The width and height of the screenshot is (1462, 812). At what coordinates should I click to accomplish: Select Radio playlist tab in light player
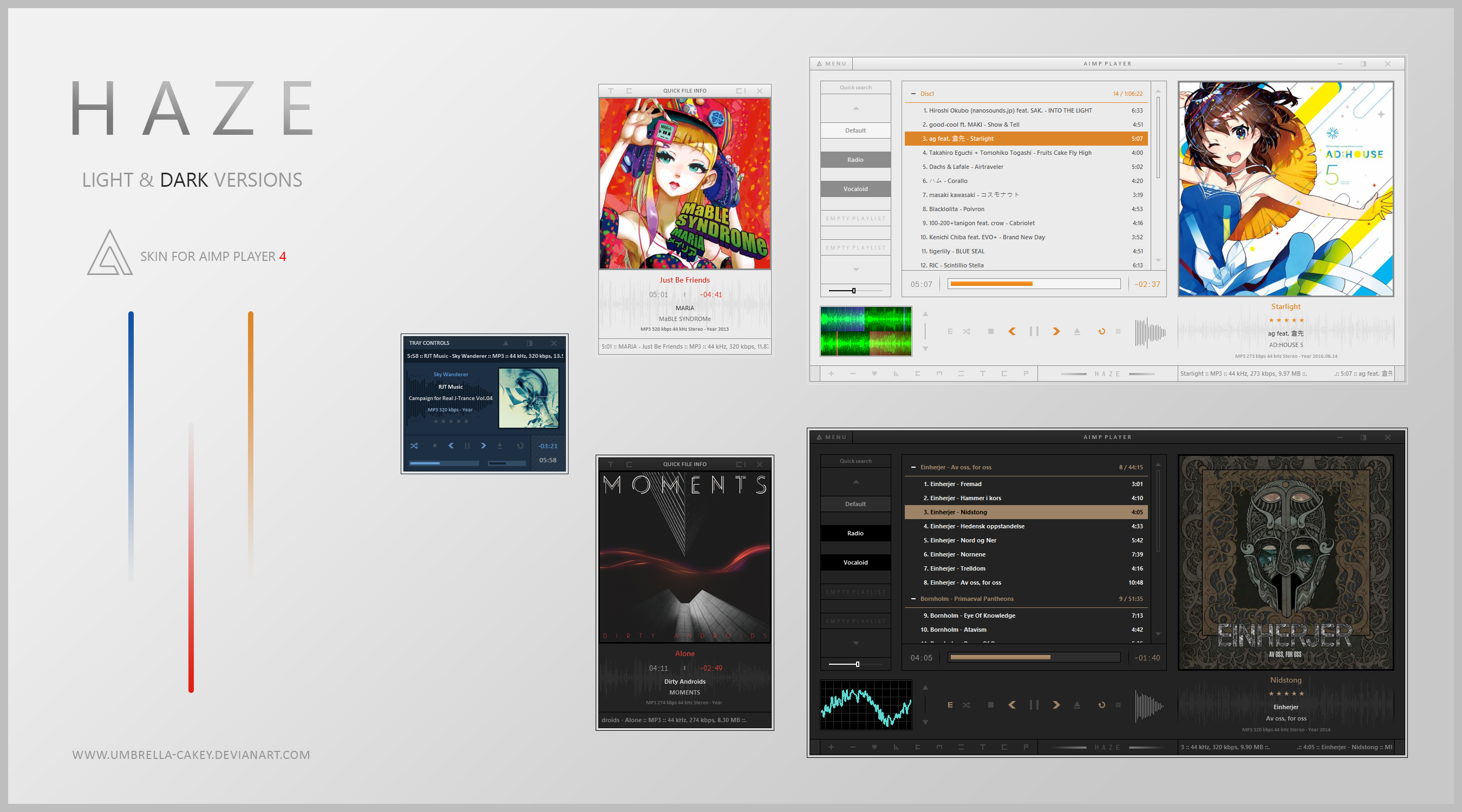pos(856,160)
